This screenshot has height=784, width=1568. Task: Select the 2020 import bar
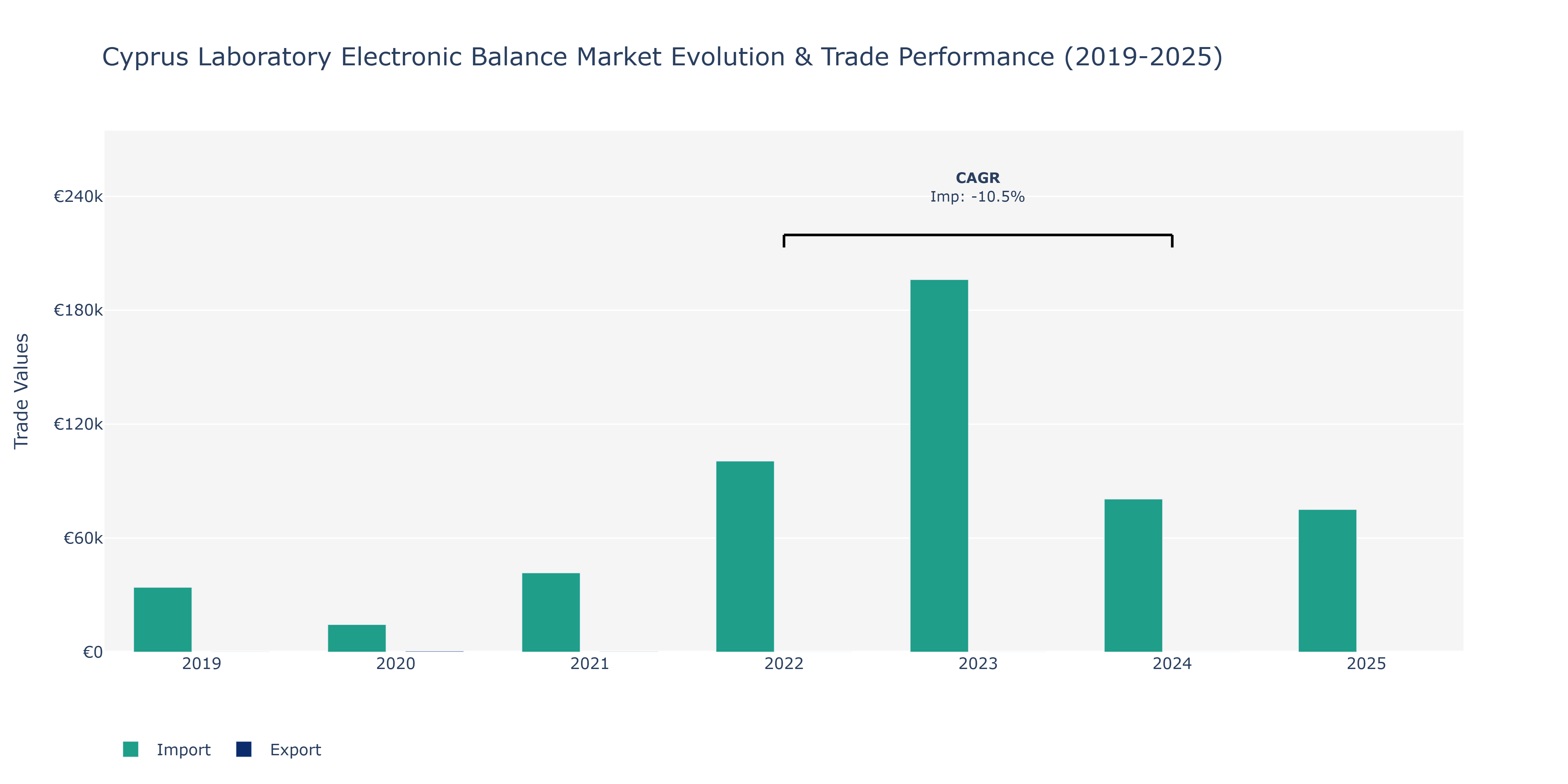[357, 638]
